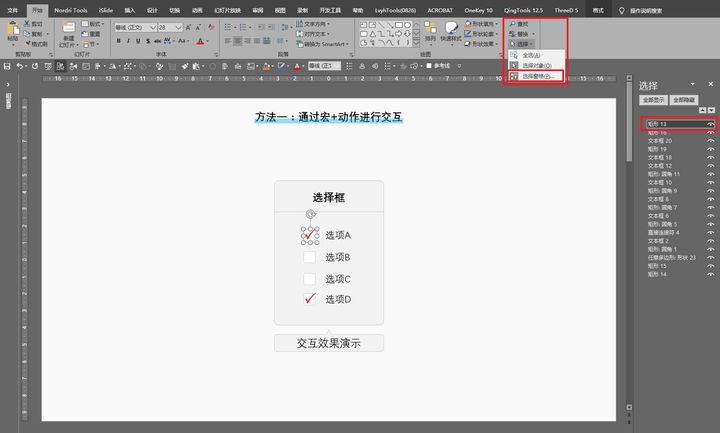Click the Undo arrow icon
720x433 pixels.
point(19,66)
